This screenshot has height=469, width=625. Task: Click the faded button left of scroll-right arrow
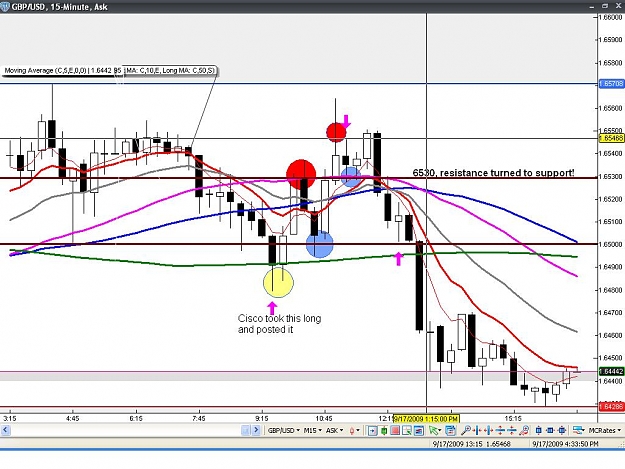pos(246,430)
